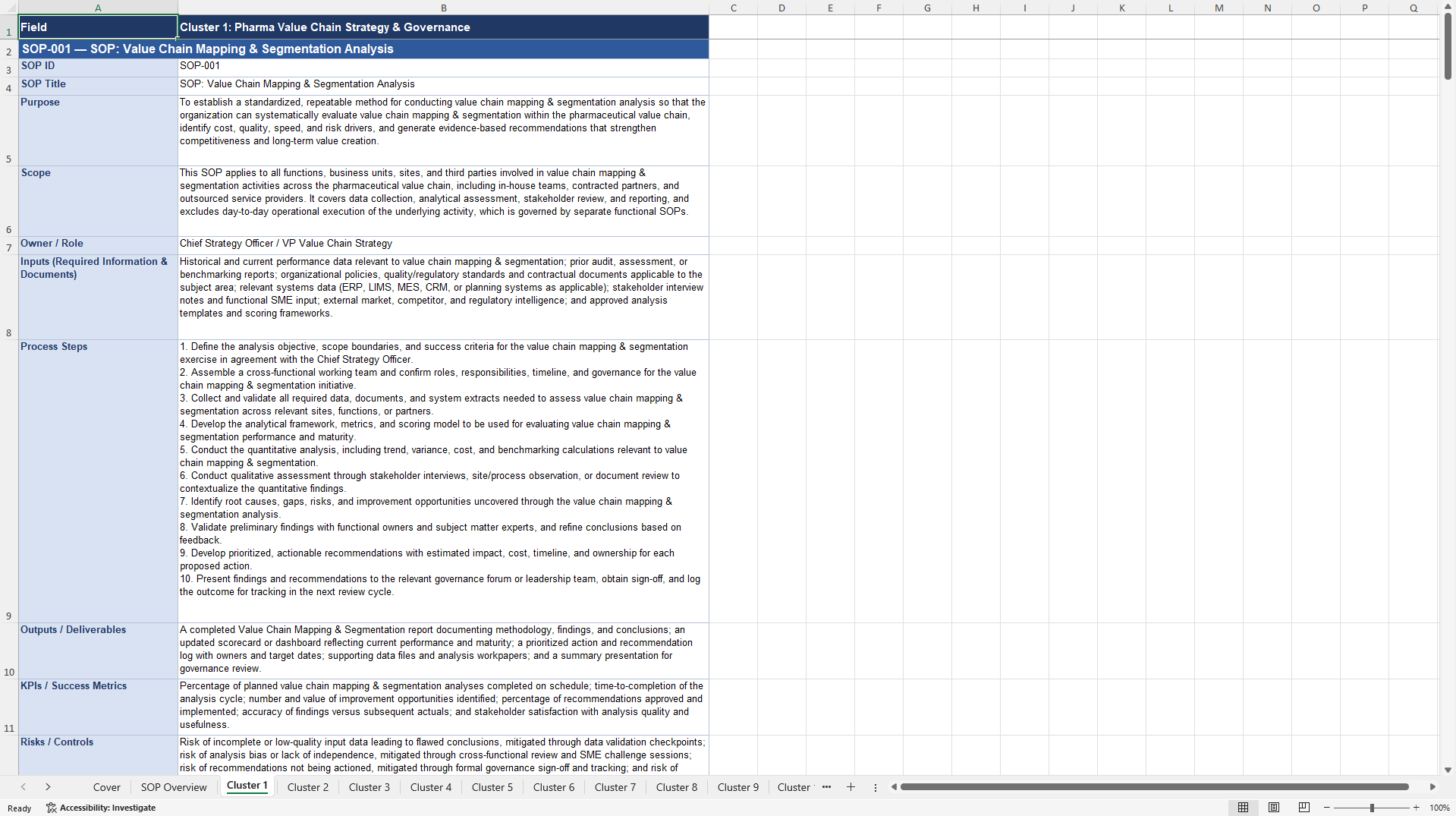Switch to Cluster 3 sheet tab
1456x816 pixels.
(x=370, y=787)
